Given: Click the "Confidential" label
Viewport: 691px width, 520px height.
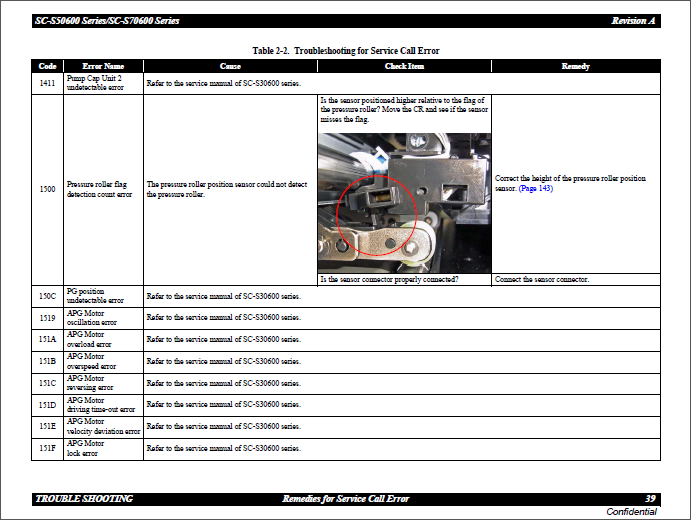Looking at the screenshot, I should tap(632, 511).
